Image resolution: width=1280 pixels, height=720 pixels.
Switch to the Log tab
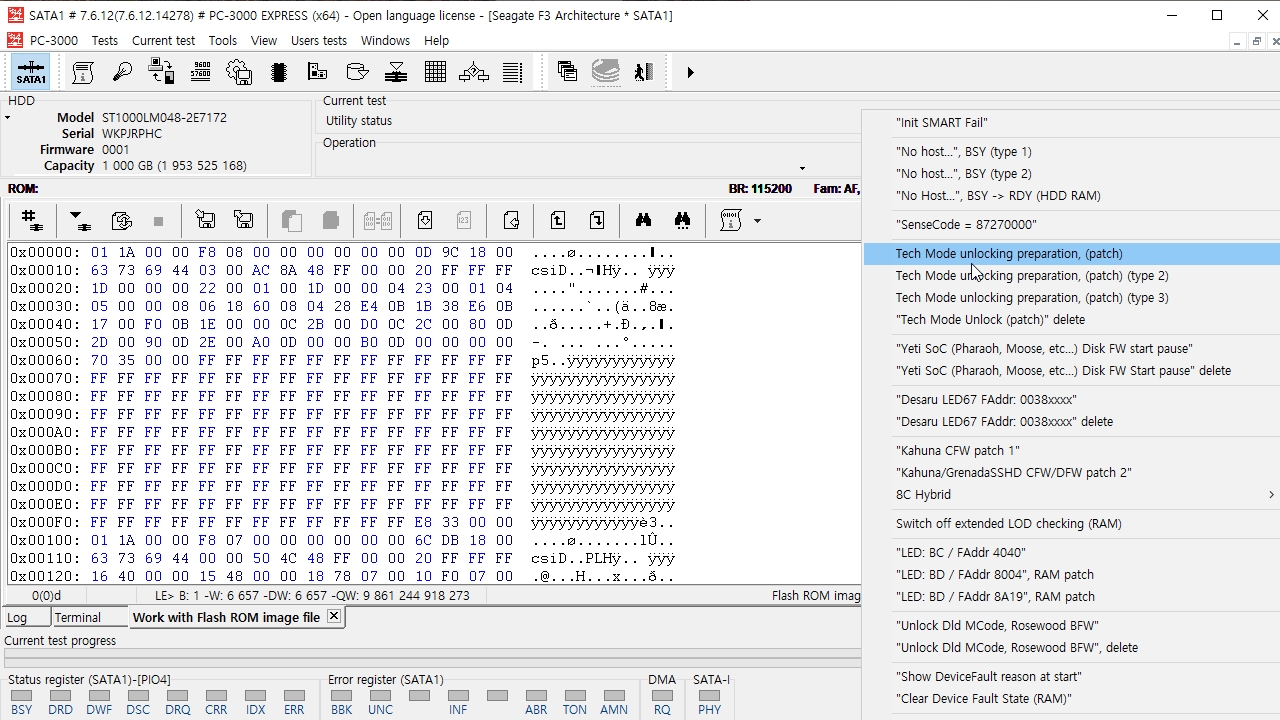click(17, 617)
